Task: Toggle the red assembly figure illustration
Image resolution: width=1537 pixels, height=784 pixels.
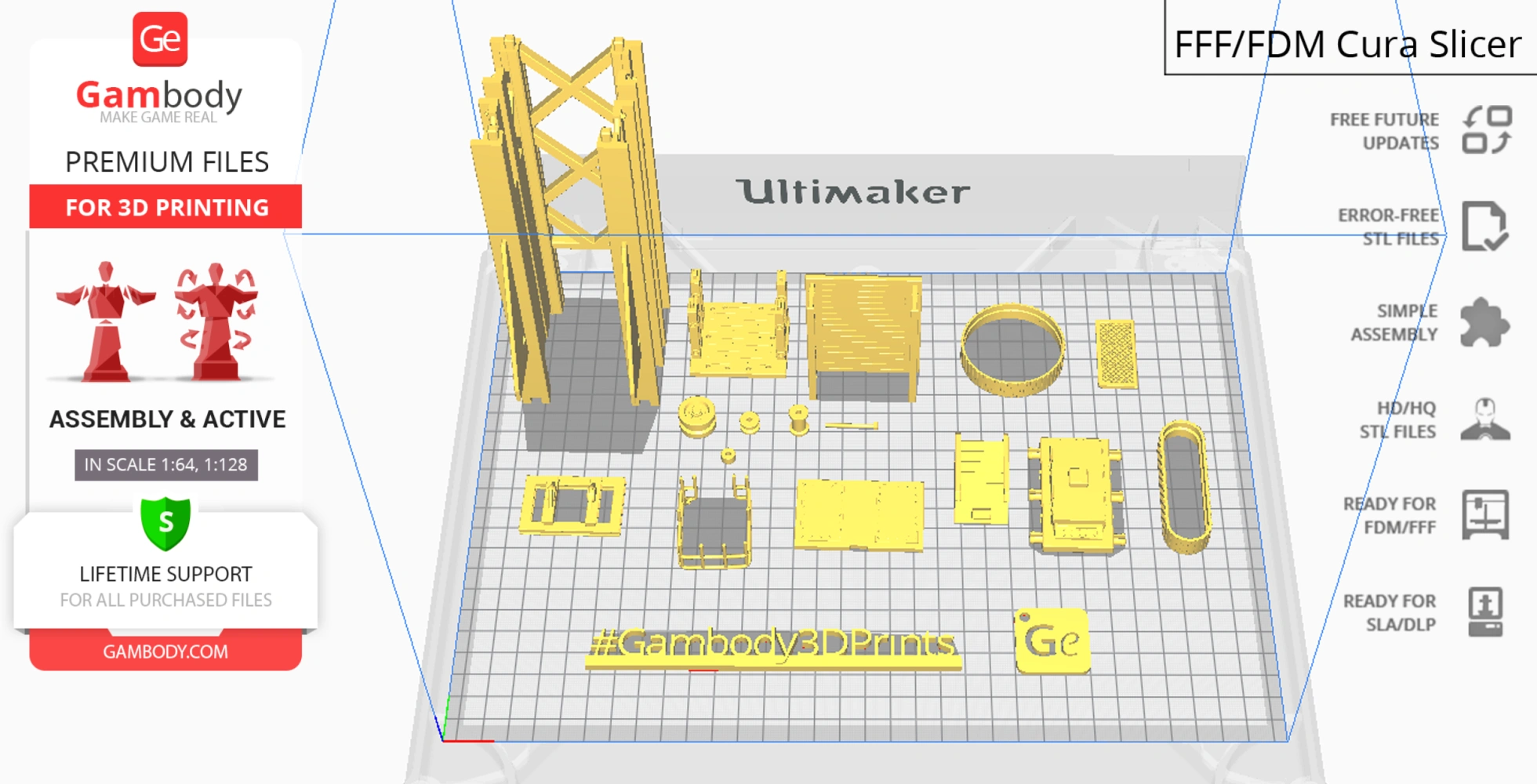Action: [x=106, y=321]
